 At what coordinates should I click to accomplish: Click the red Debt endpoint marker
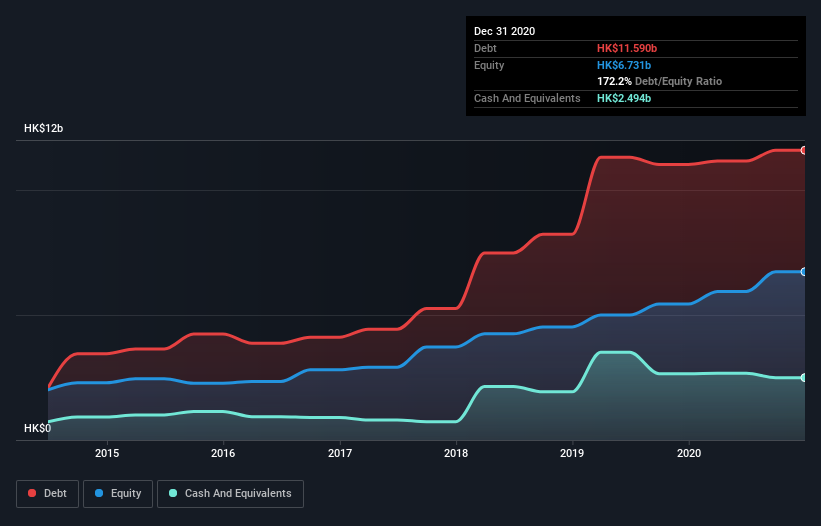tap(804, 151)
